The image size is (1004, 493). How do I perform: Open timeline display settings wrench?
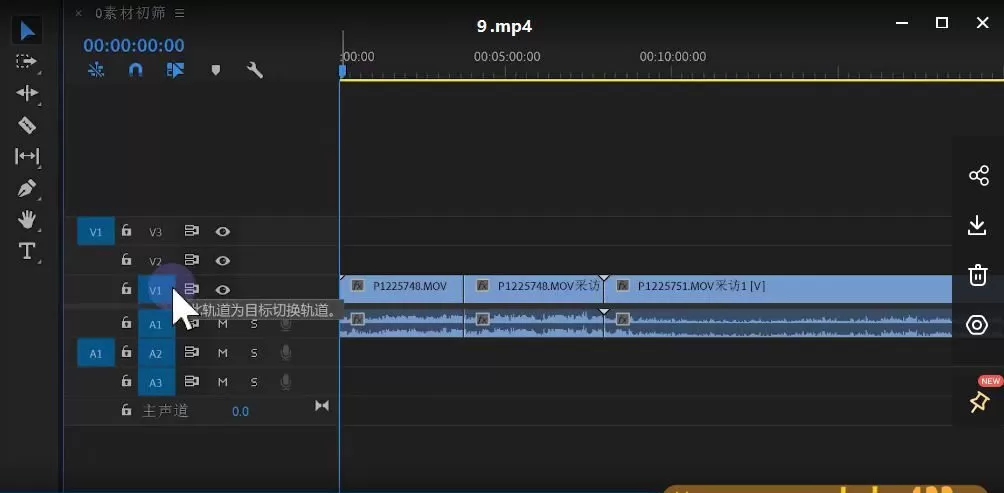255,70
